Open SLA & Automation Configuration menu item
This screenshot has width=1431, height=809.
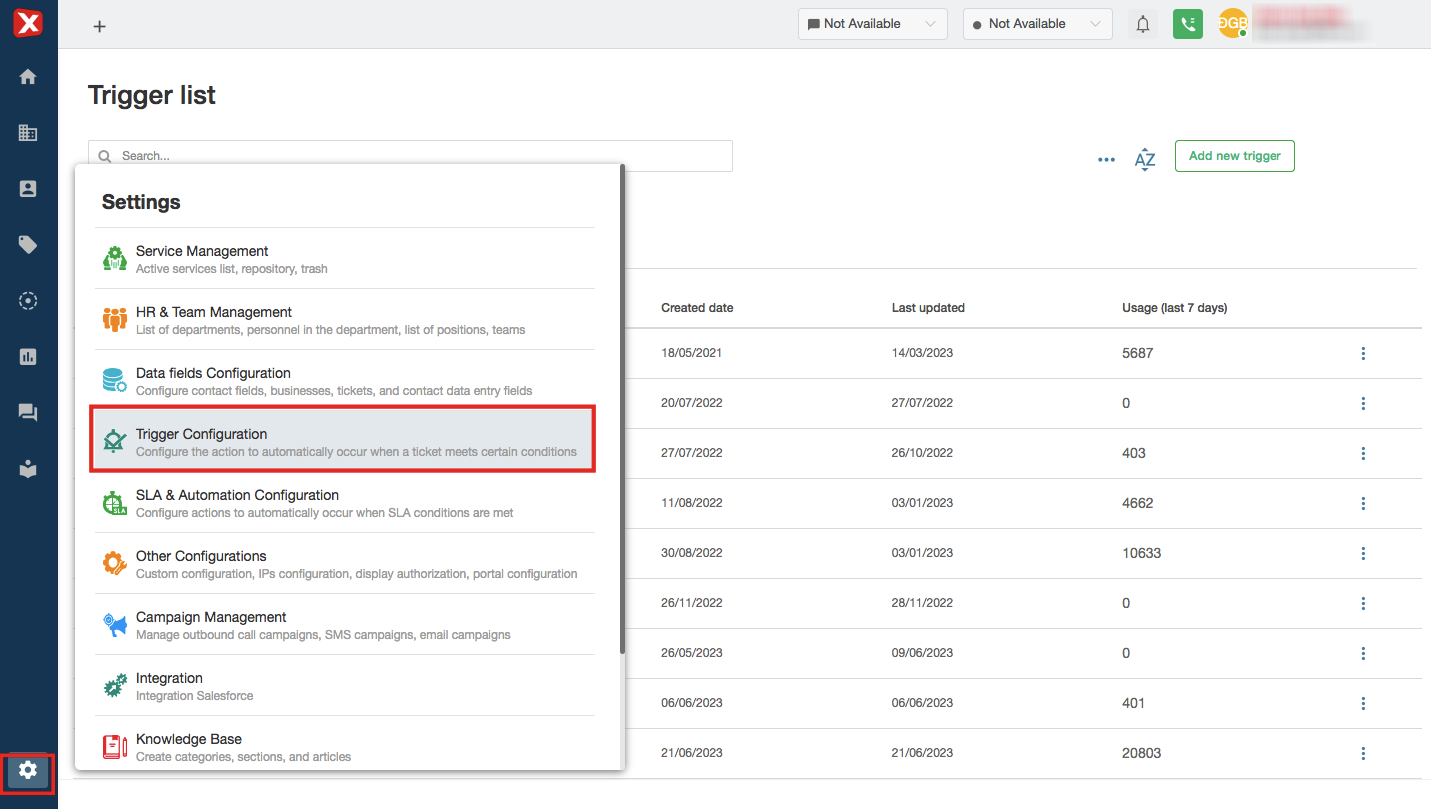tap(343, 503)
